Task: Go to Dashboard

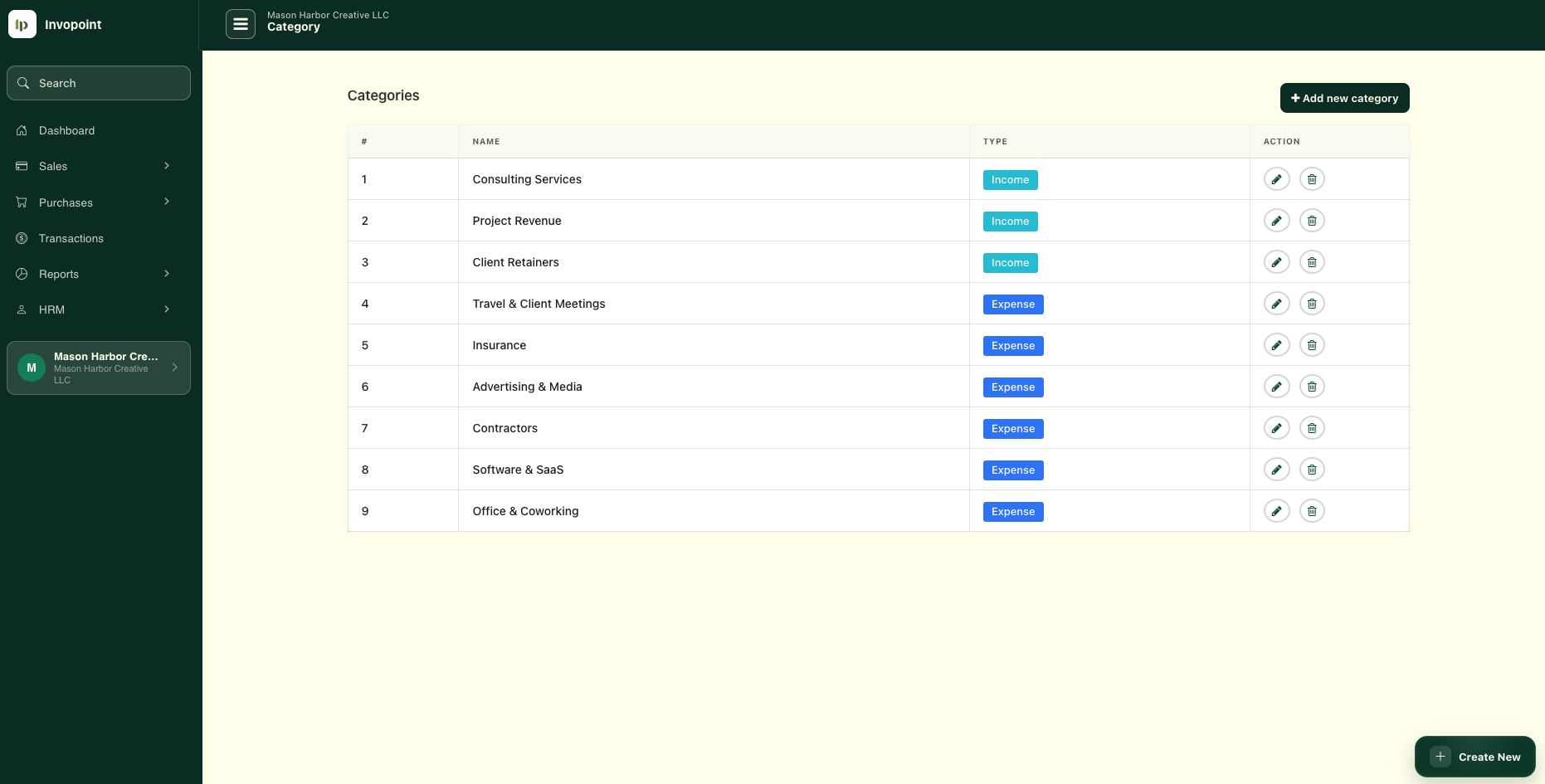Action: click(x=99, y=130)
